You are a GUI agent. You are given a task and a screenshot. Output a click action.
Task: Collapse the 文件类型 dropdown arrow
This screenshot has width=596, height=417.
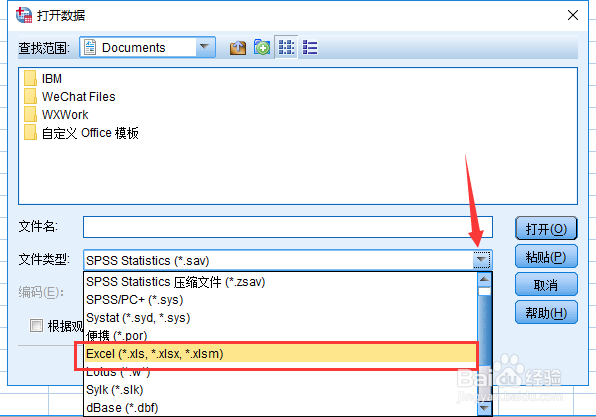482,260
